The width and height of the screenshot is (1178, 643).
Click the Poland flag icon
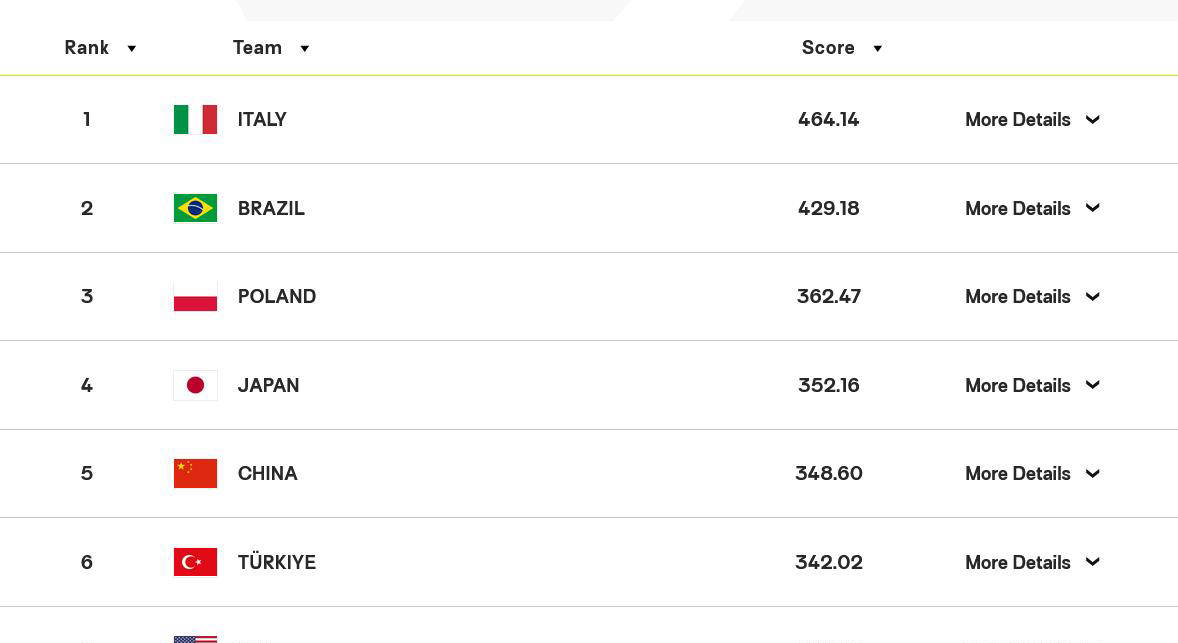[195, 297]
